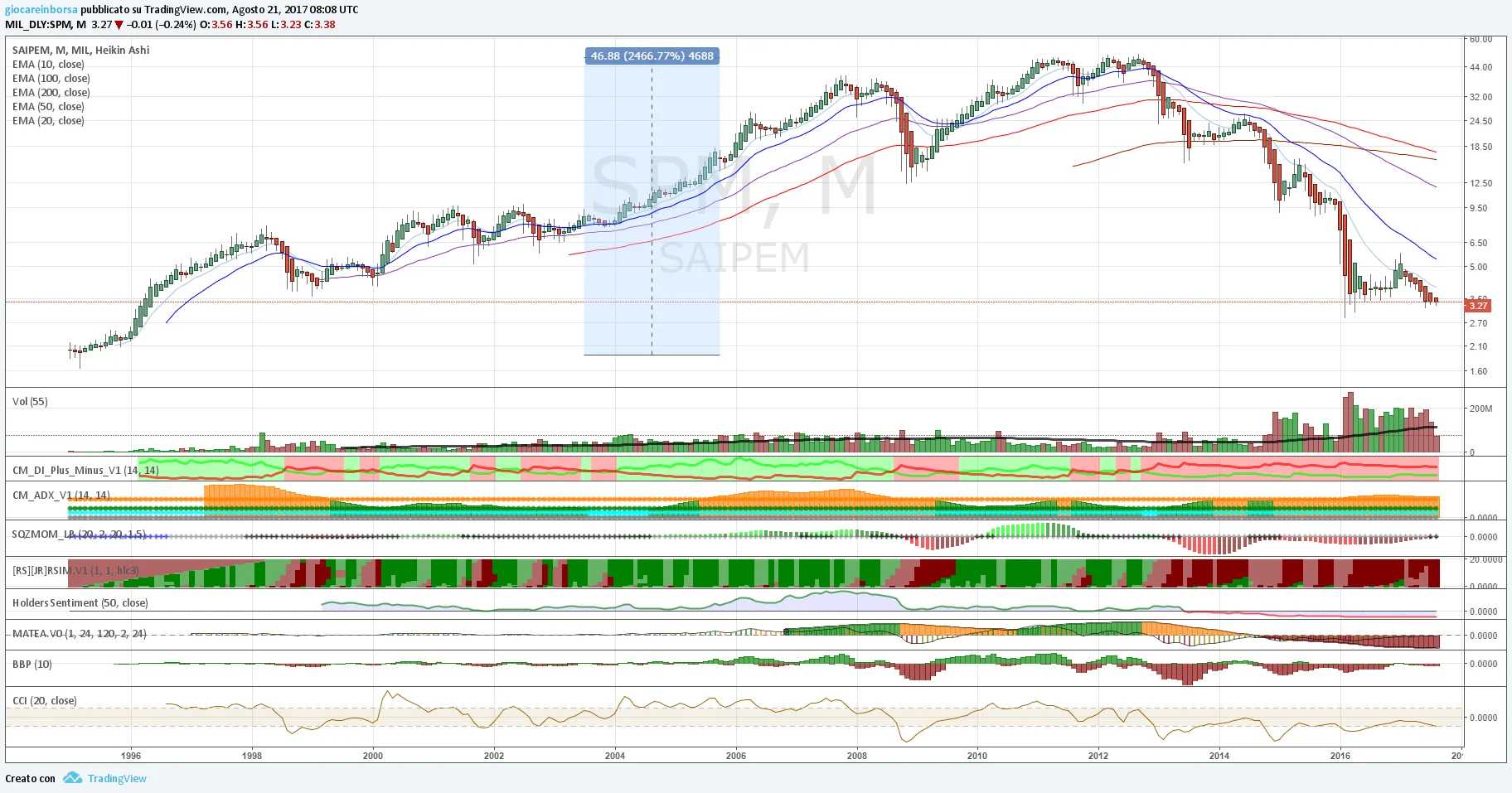The width and height of the screenshot is (1512, 793).
Task: Select the 'EMA (20, close)' legend entry
Action: coord(48,121)
